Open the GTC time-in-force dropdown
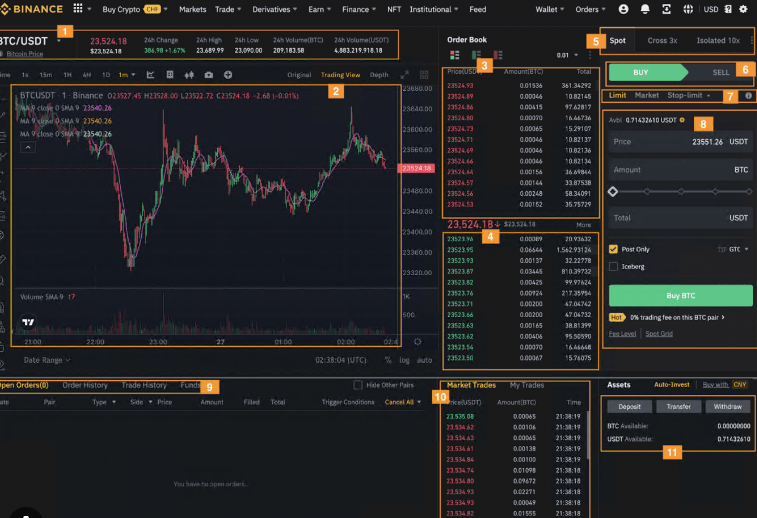Screen dimensions: 757x518 click(739, 249)
